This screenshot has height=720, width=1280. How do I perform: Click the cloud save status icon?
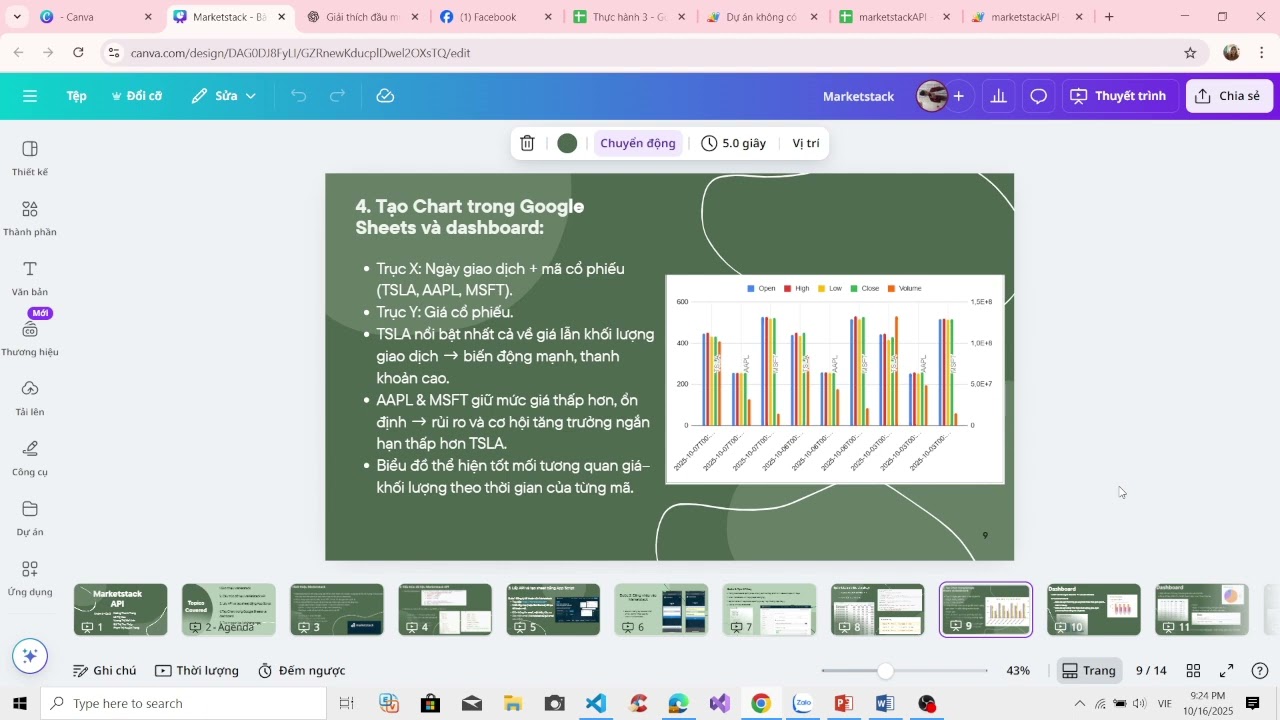point(385,96)
